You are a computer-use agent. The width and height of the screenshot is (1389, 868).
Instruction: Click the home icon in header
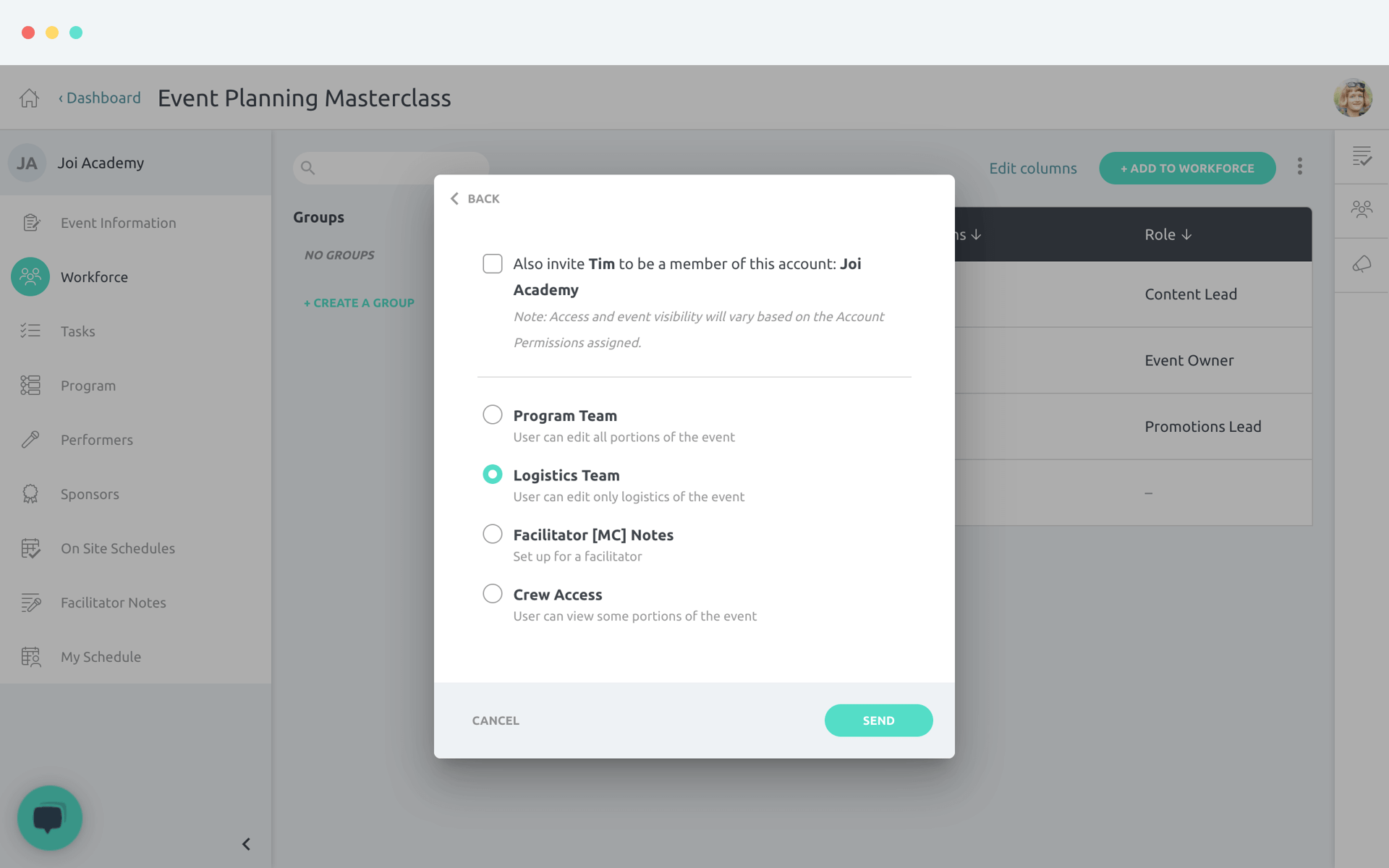tap(29, 98)
